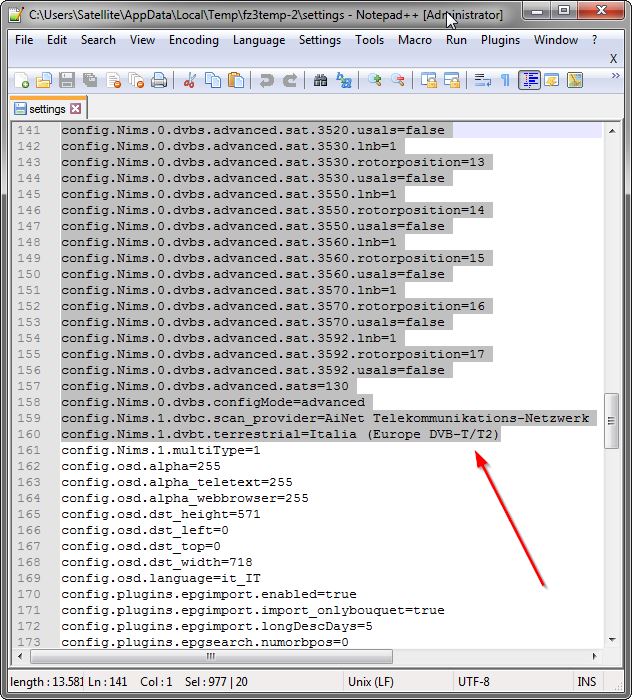The width and height of the screenshot is (632, 700).
Task: Open the File menu
Action: point(24,40)
